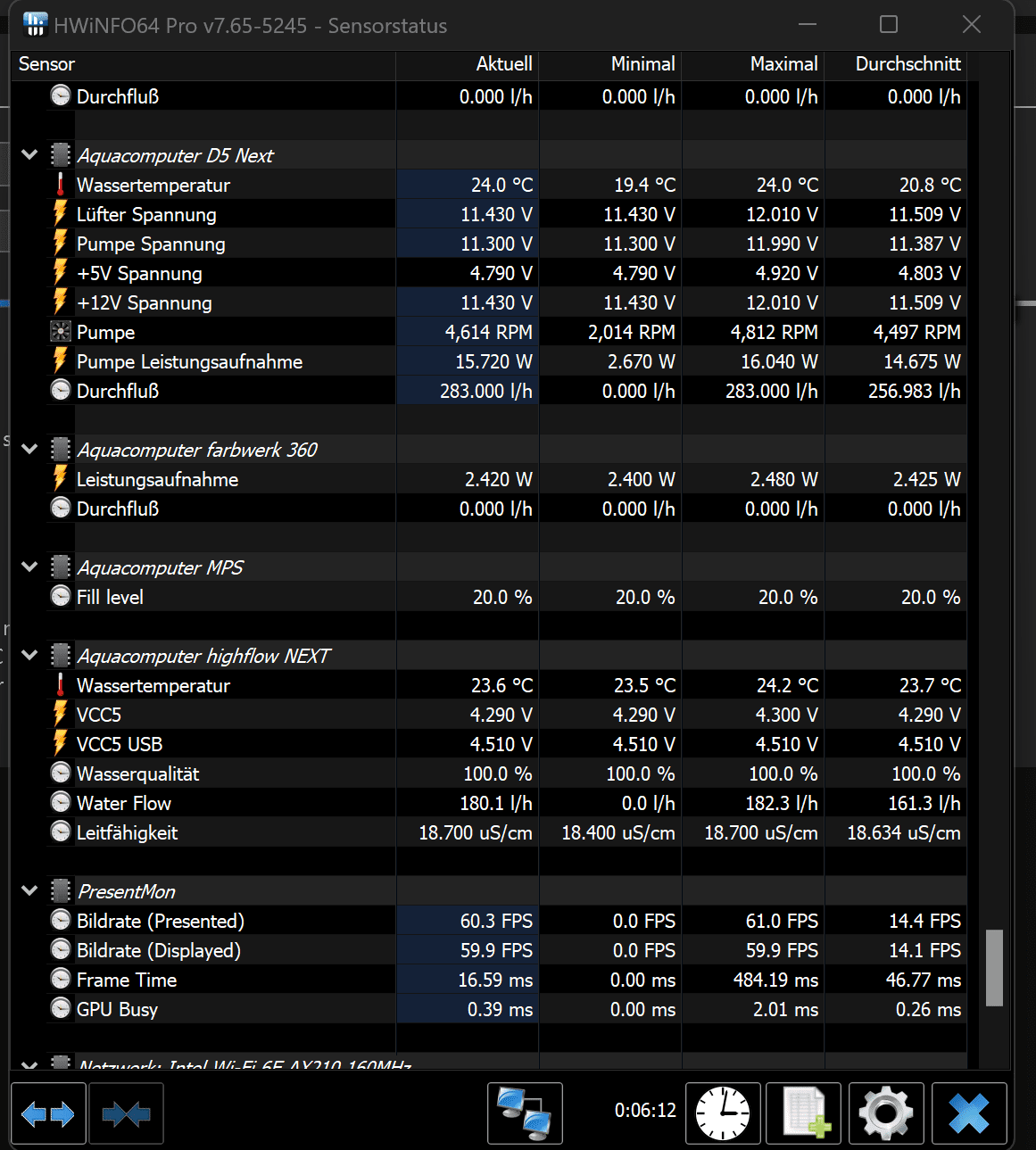Open the network remote monitoring computers icon
This screenshot has height=1150, width=1036.
(x=525, y=1113)
